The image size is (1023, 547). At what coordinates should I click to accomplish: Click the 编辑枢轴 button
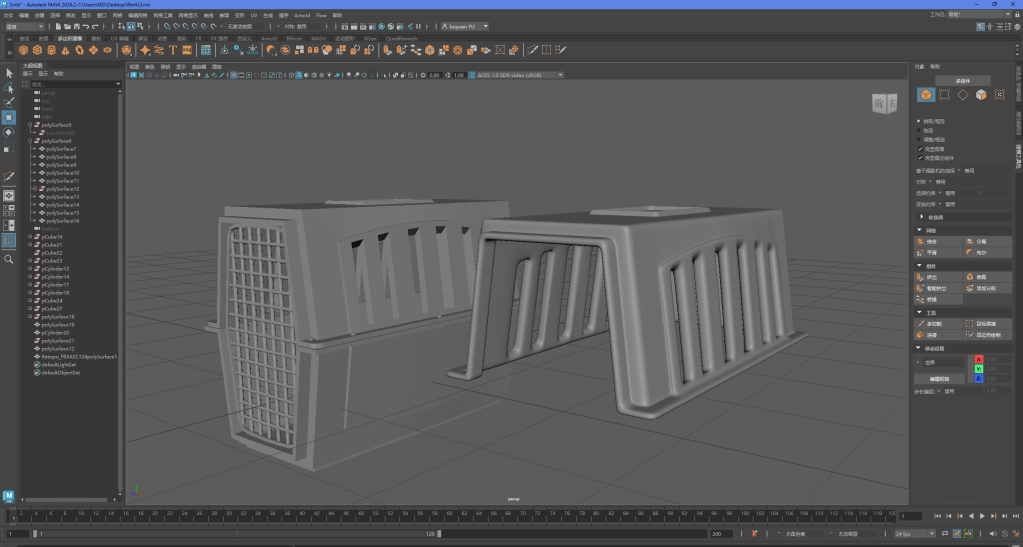(x=939, y=379)
